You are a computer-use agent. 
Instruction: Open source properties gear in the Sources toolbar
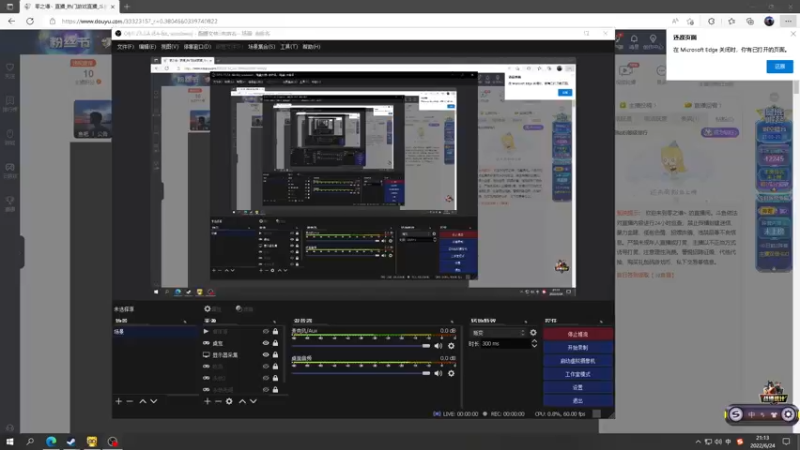[x=229, y=402]
